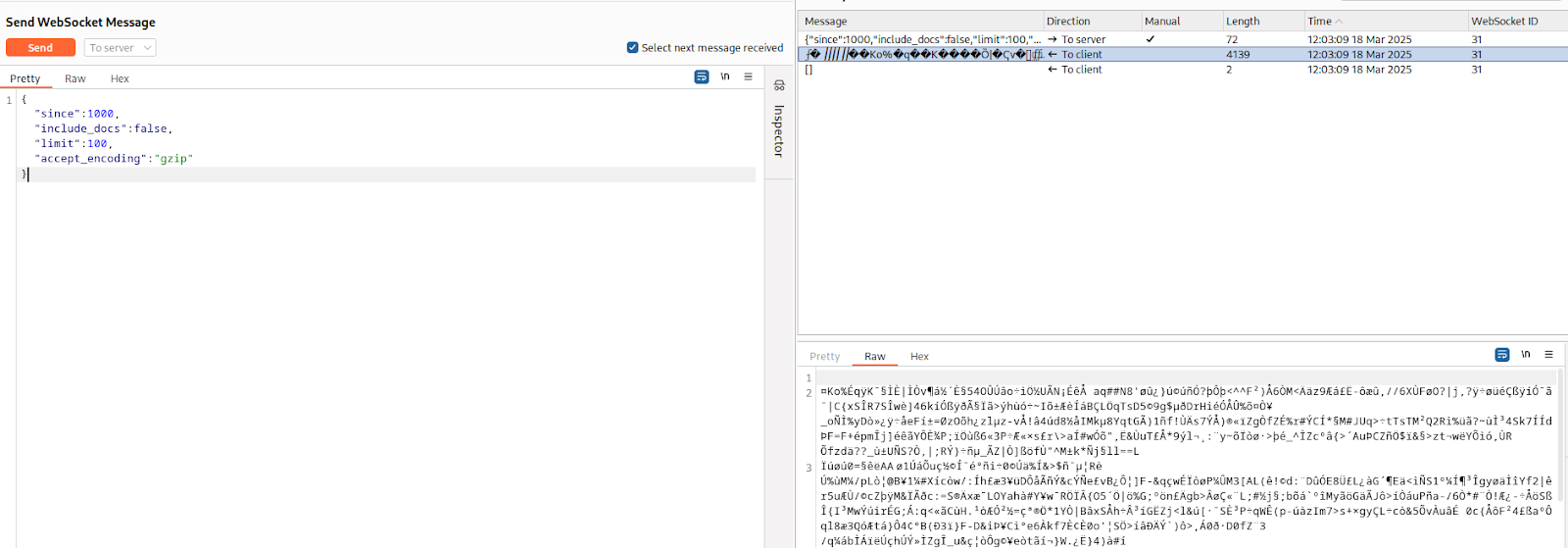This screenshot has height=548, width=1568.
Task: Click the Time column sort arrow
Action: [x=1340, y=21]
